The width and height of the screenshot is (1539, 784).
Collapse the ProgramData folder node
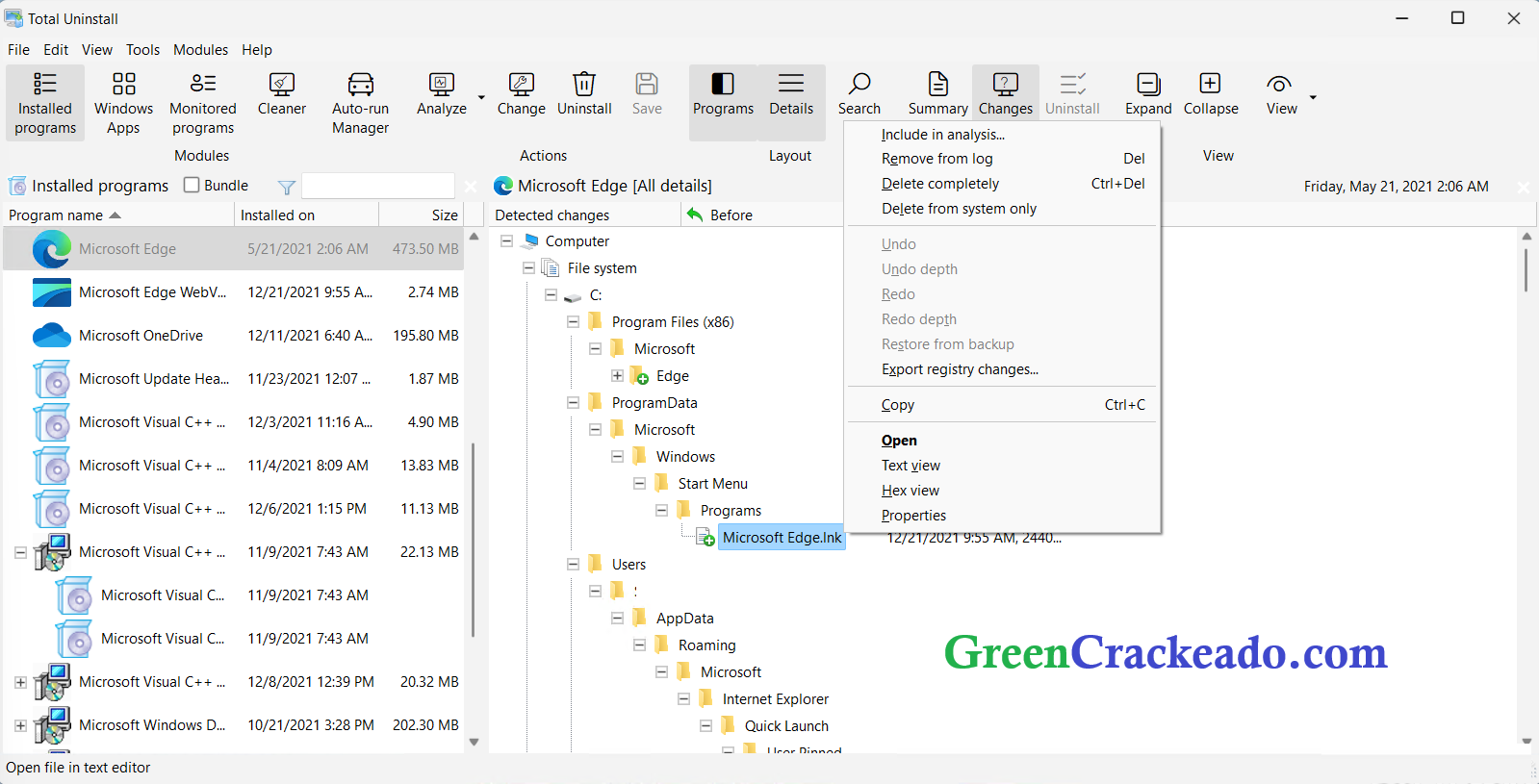573,403
